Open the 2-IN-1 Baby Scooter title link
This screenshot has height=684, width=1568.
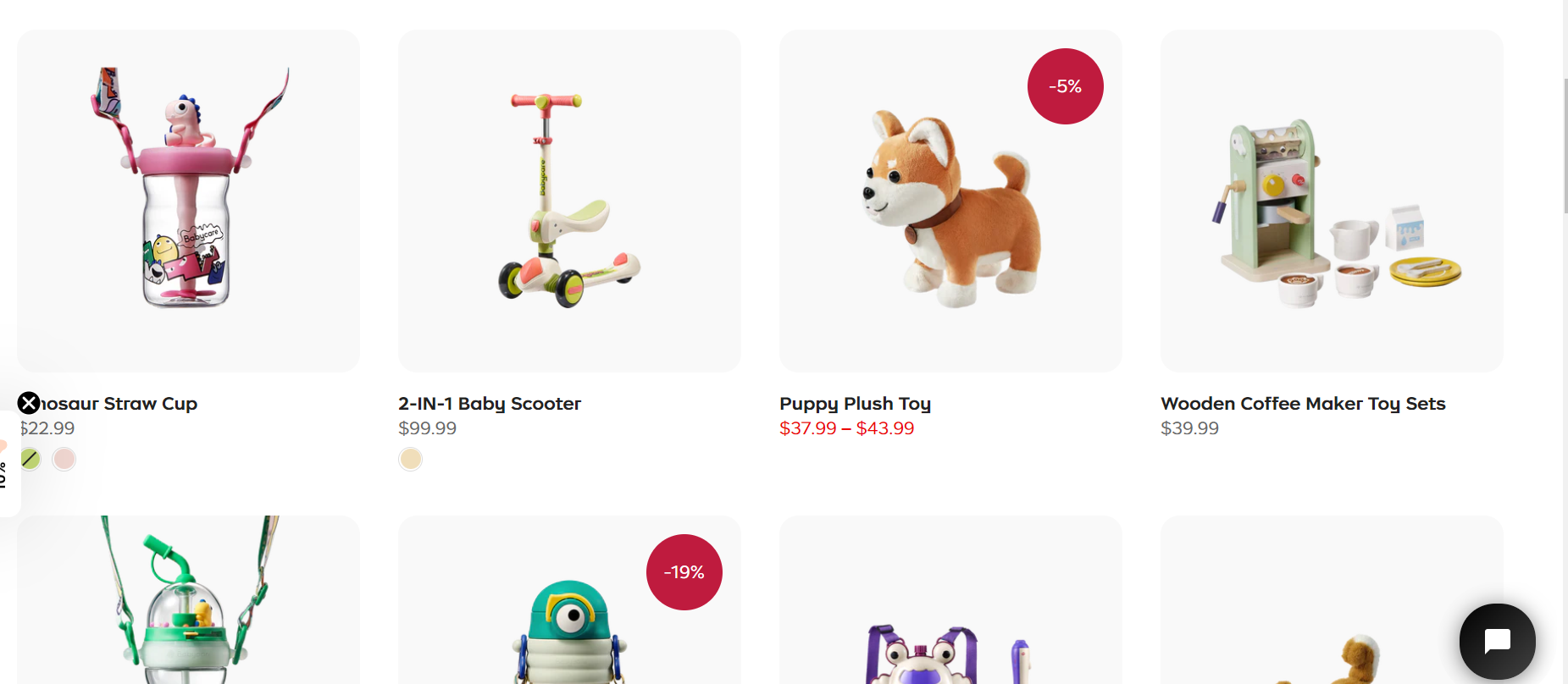tap(490, 404)
